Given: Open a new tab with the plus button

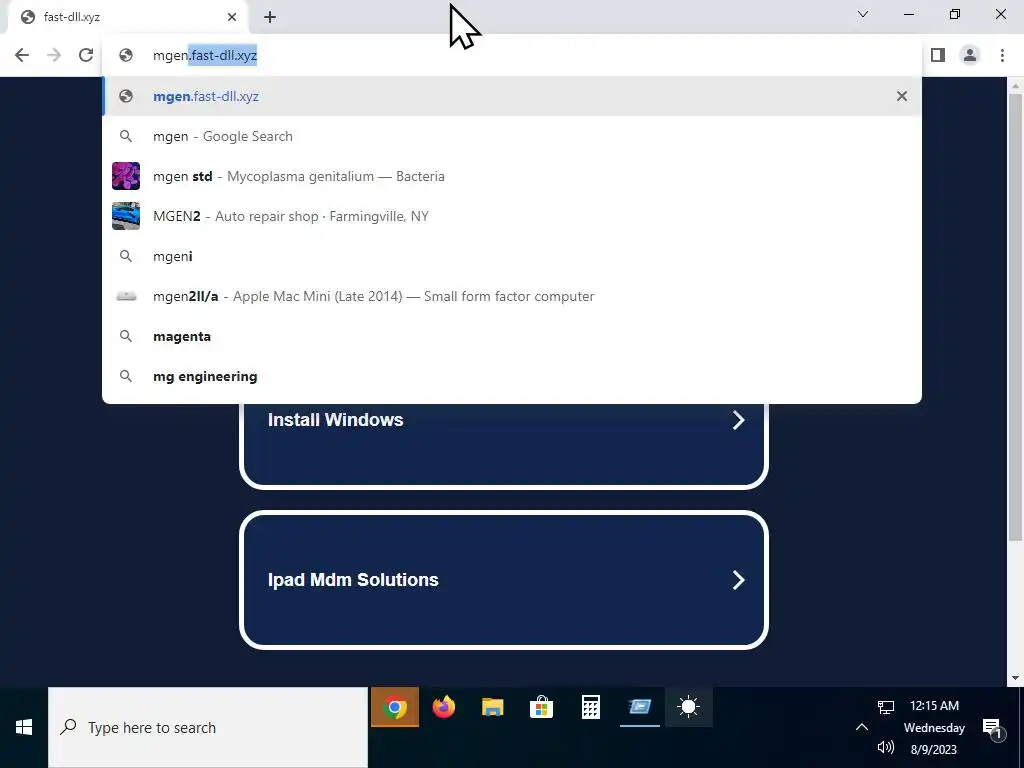Looking at the screenshot, I should [x=270, y=17].
